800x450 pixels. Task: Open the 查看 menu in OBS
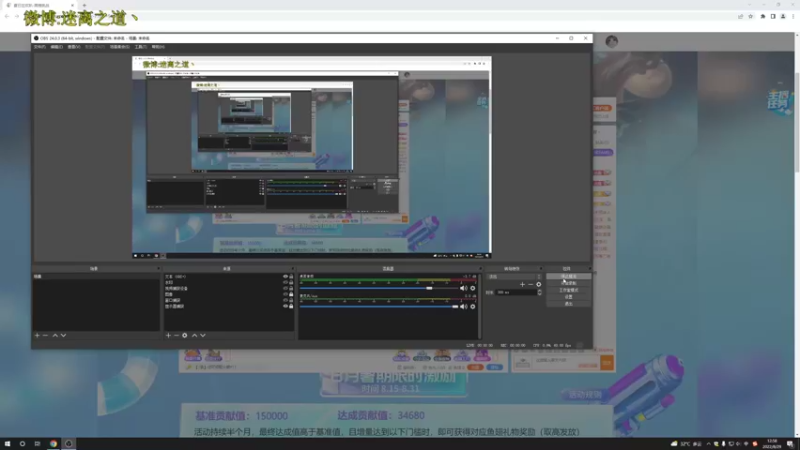74,47
